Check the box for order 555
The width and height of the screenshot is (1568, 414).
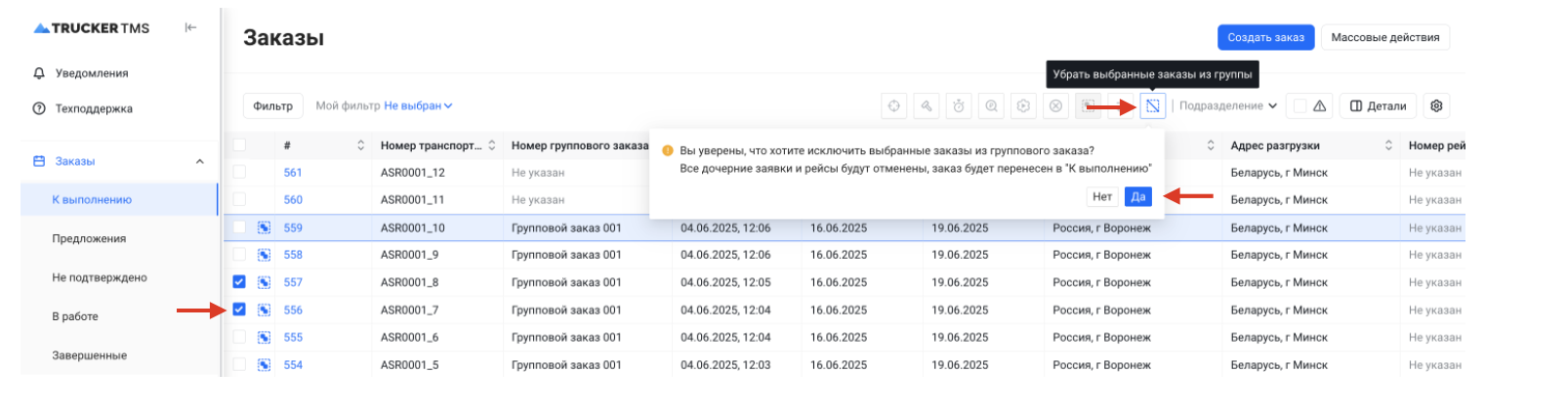click(x=239, y=337)
